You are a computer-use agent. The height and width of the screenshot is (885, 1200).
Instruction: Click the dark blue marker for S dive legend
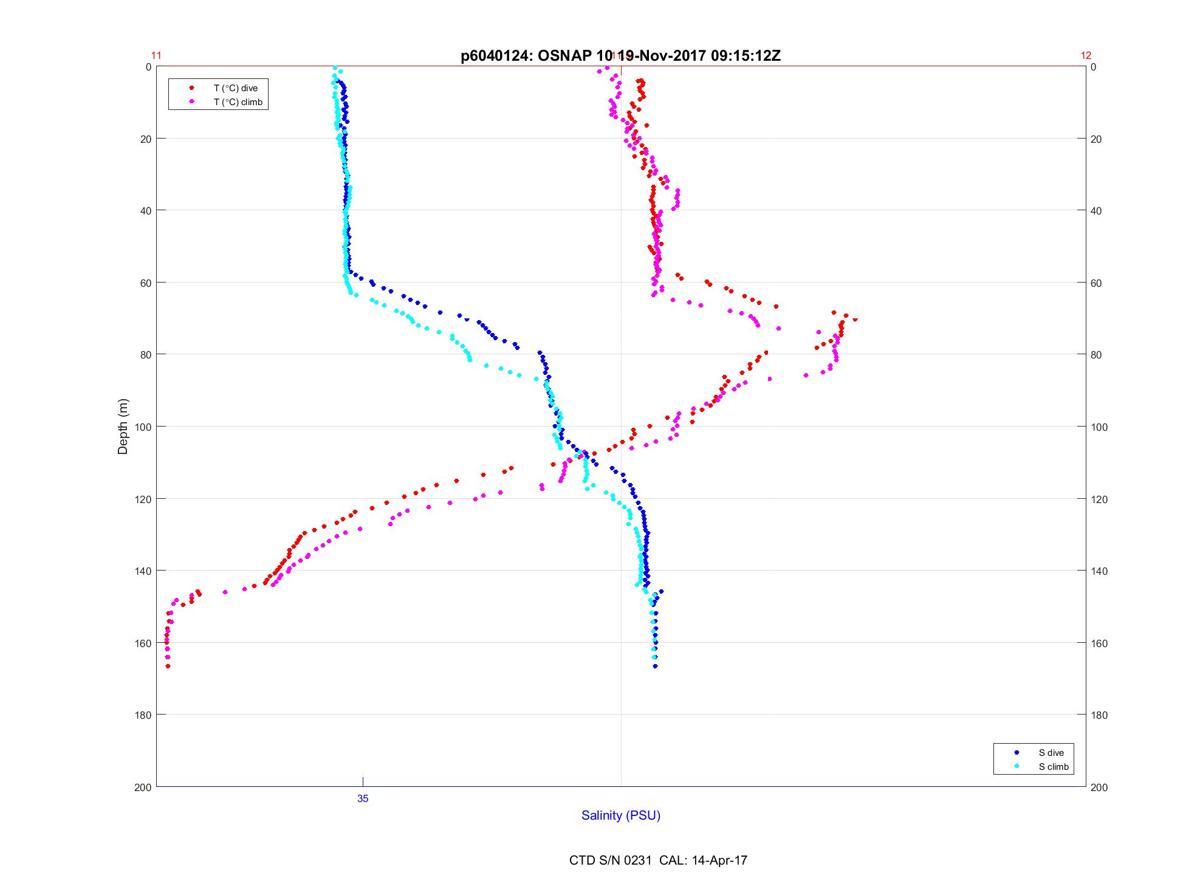1016,752
